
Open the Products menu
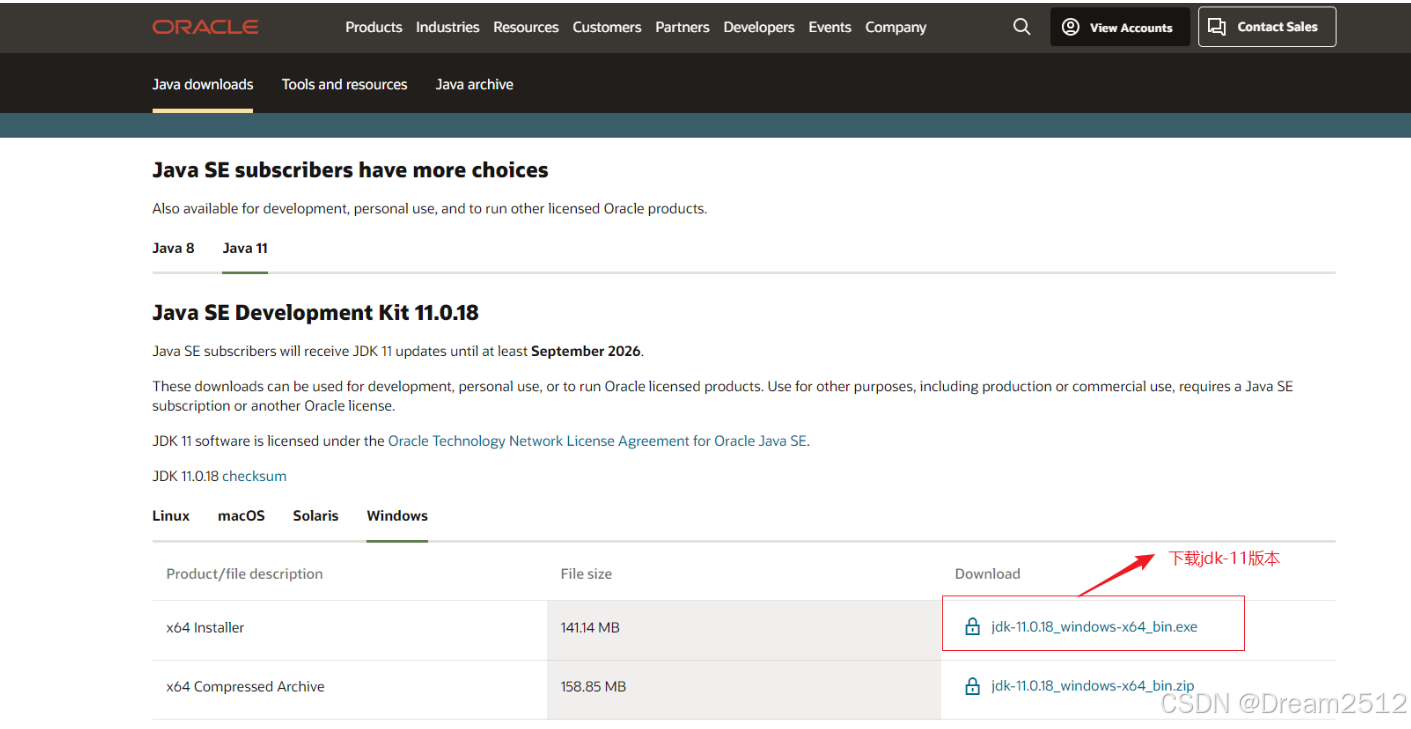pyautogui.click(x=374, y=27)
